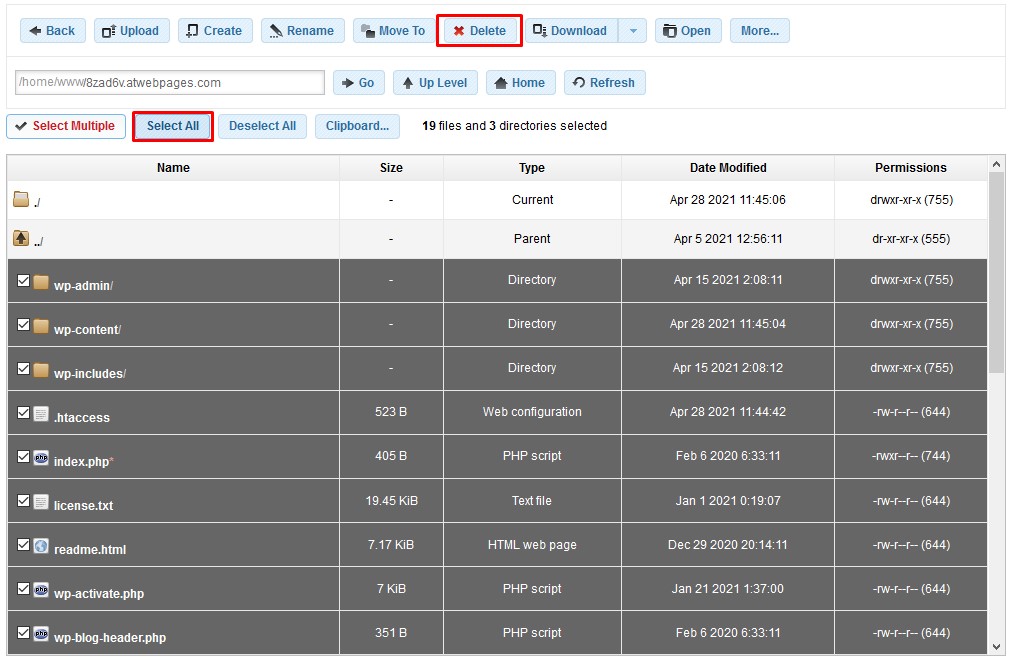Open the Clipboard... options
The width and height of the screenshot is (1011, 662).
357,126
